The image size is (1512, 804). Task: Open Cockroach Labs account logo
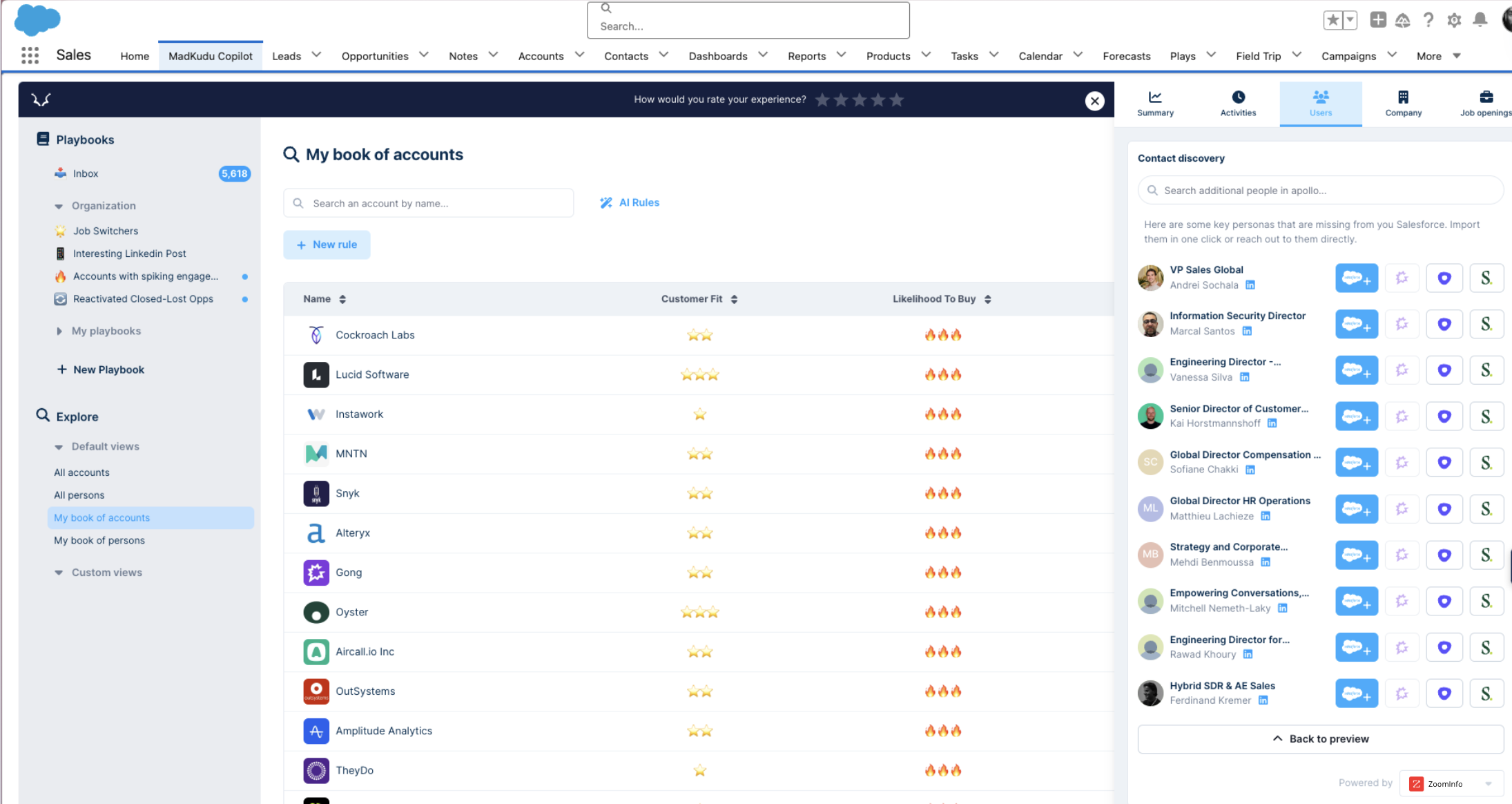[x=316, y=335]
